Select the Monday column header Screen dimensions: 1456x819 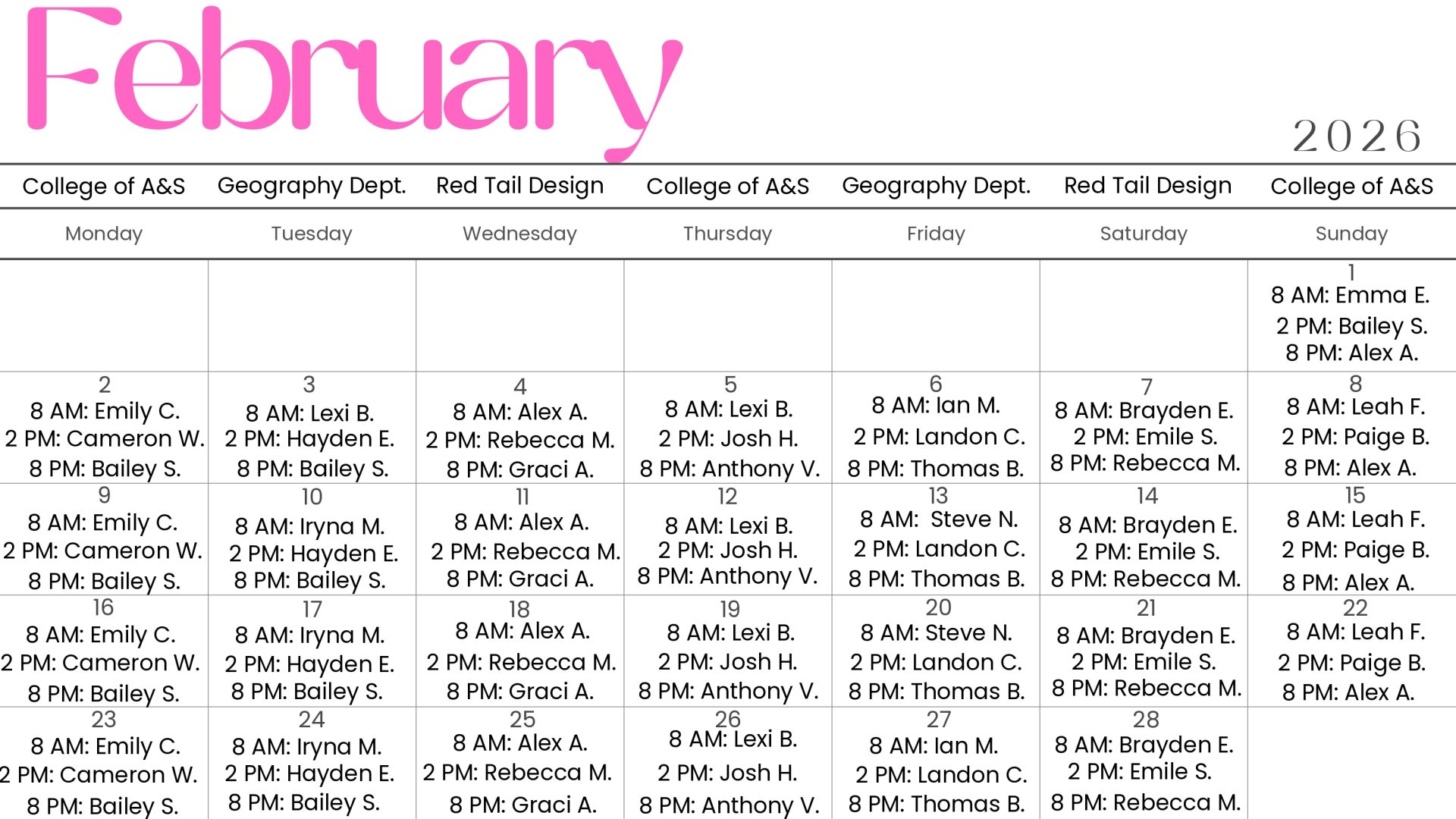tap(104, 234)
